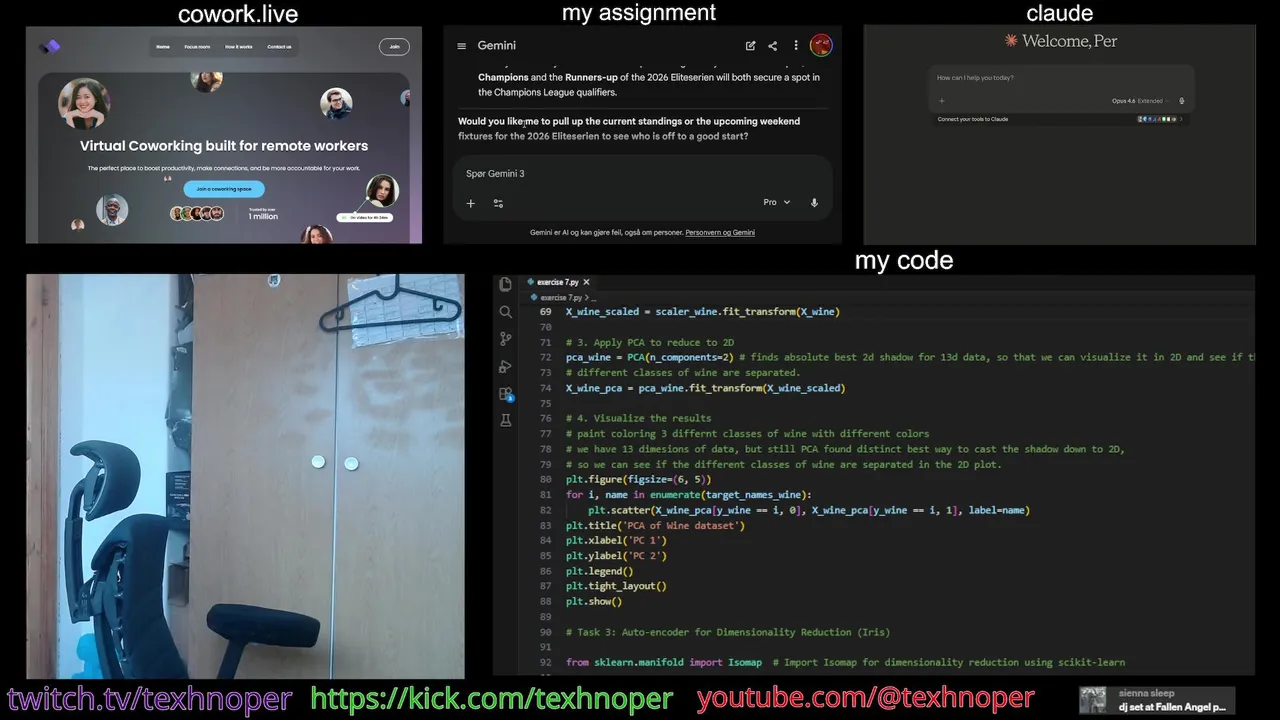
Task: Click '# Task 3: Auto-encoder' comment line
Action: [x=728, y=632]
